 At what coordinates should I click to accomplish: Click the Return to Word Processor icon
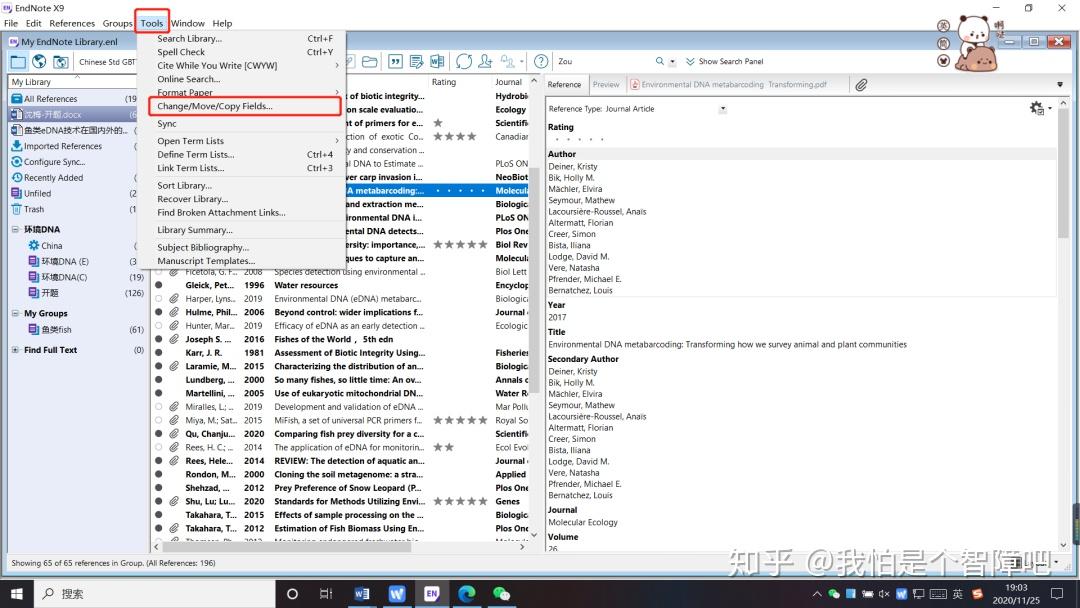(x=437, y=62)
